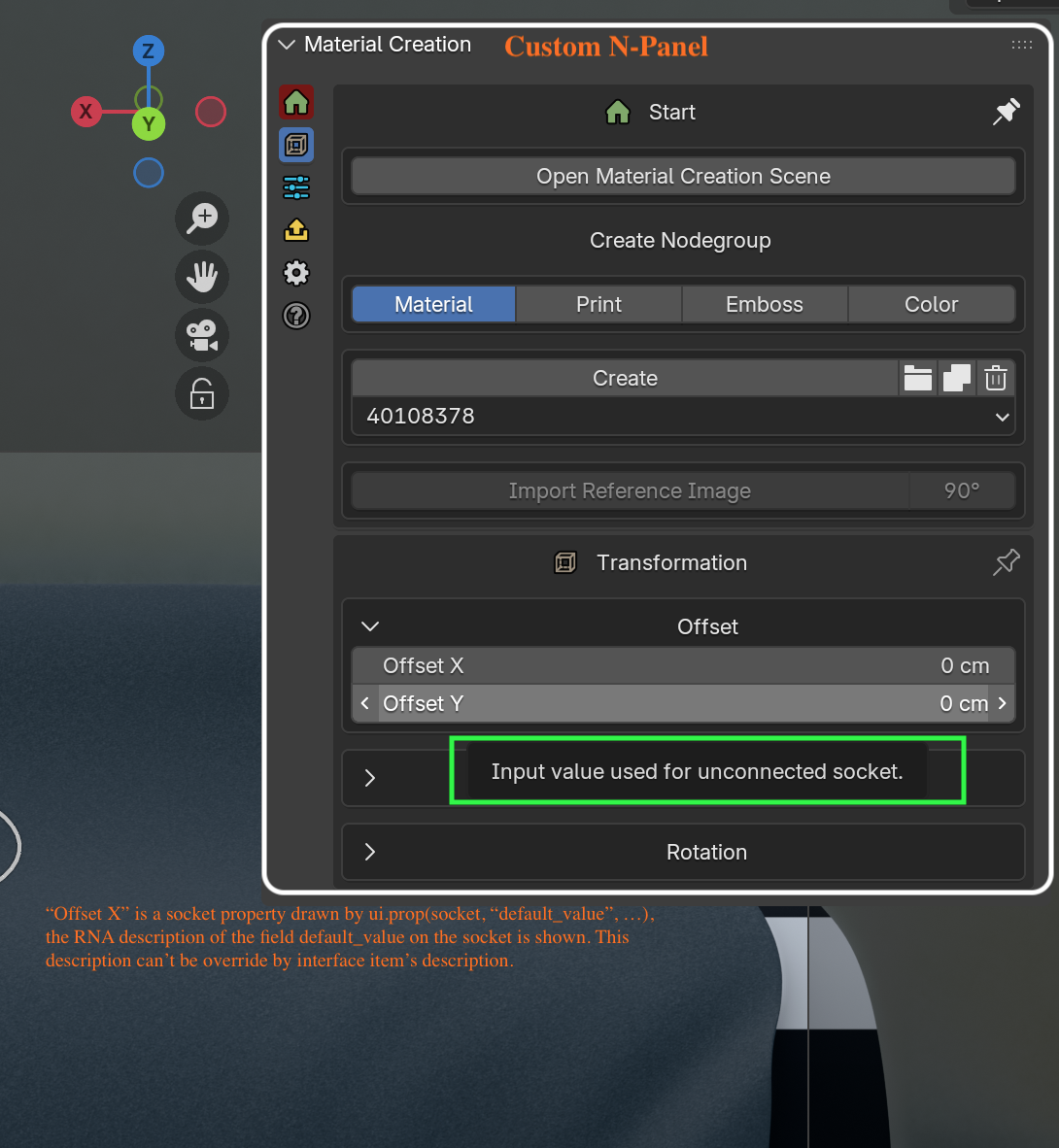
Task: Expand the Rotation section
Action: [x=370, y=852]
